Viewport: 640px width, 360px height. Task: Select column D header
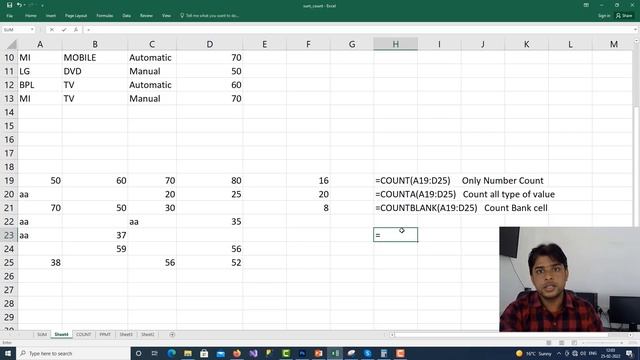click(x=209, y=44)
